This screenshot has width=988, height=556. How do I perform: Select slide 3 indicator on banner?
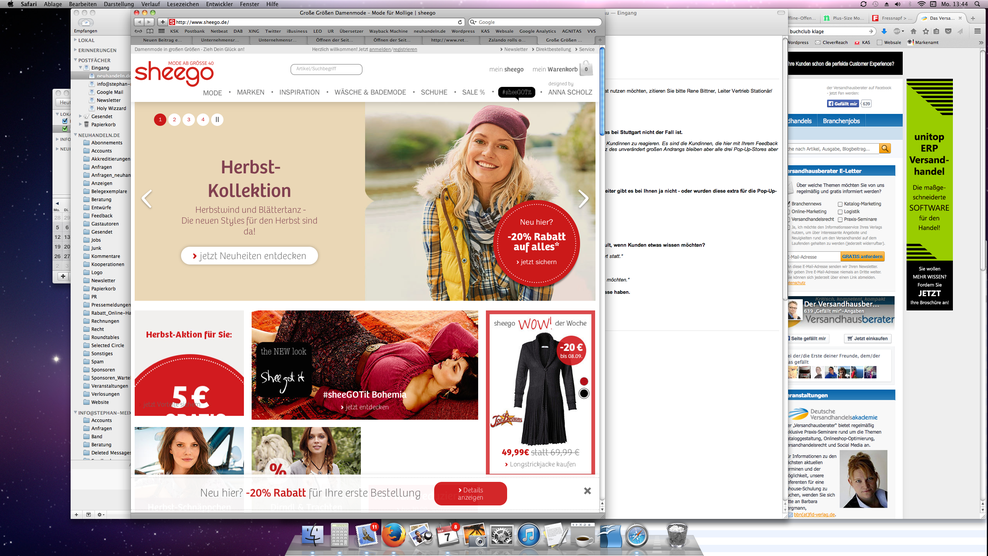pyautogui.click(x=188, y=119)
